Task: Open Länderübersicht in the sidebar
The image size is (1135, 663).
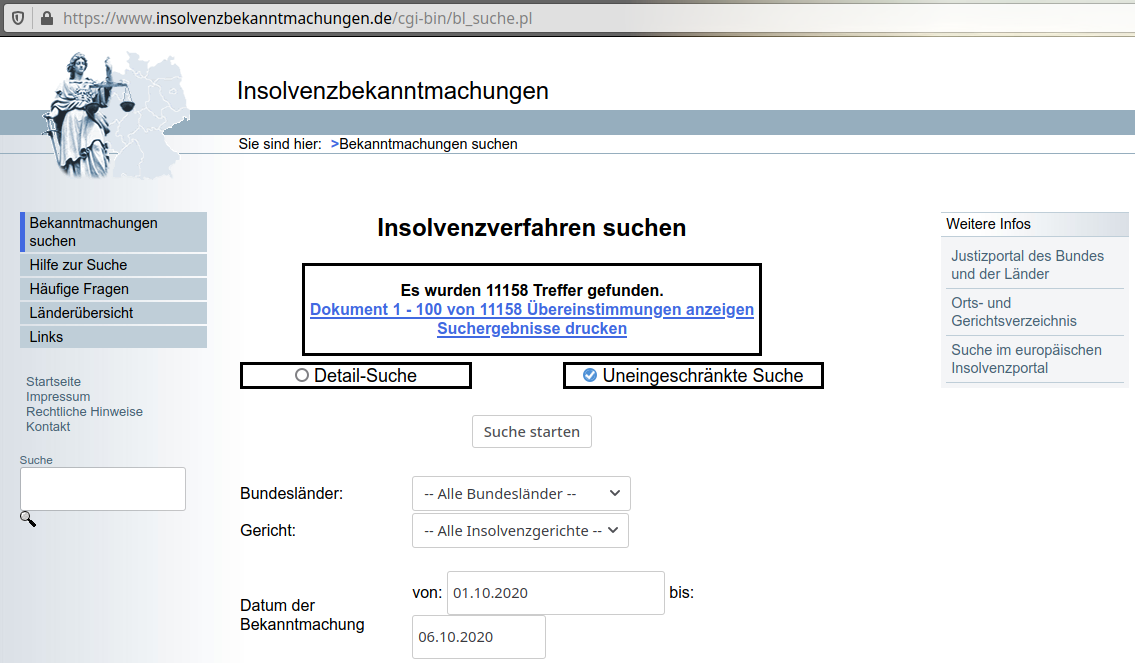Action: [x=82, y=313]
